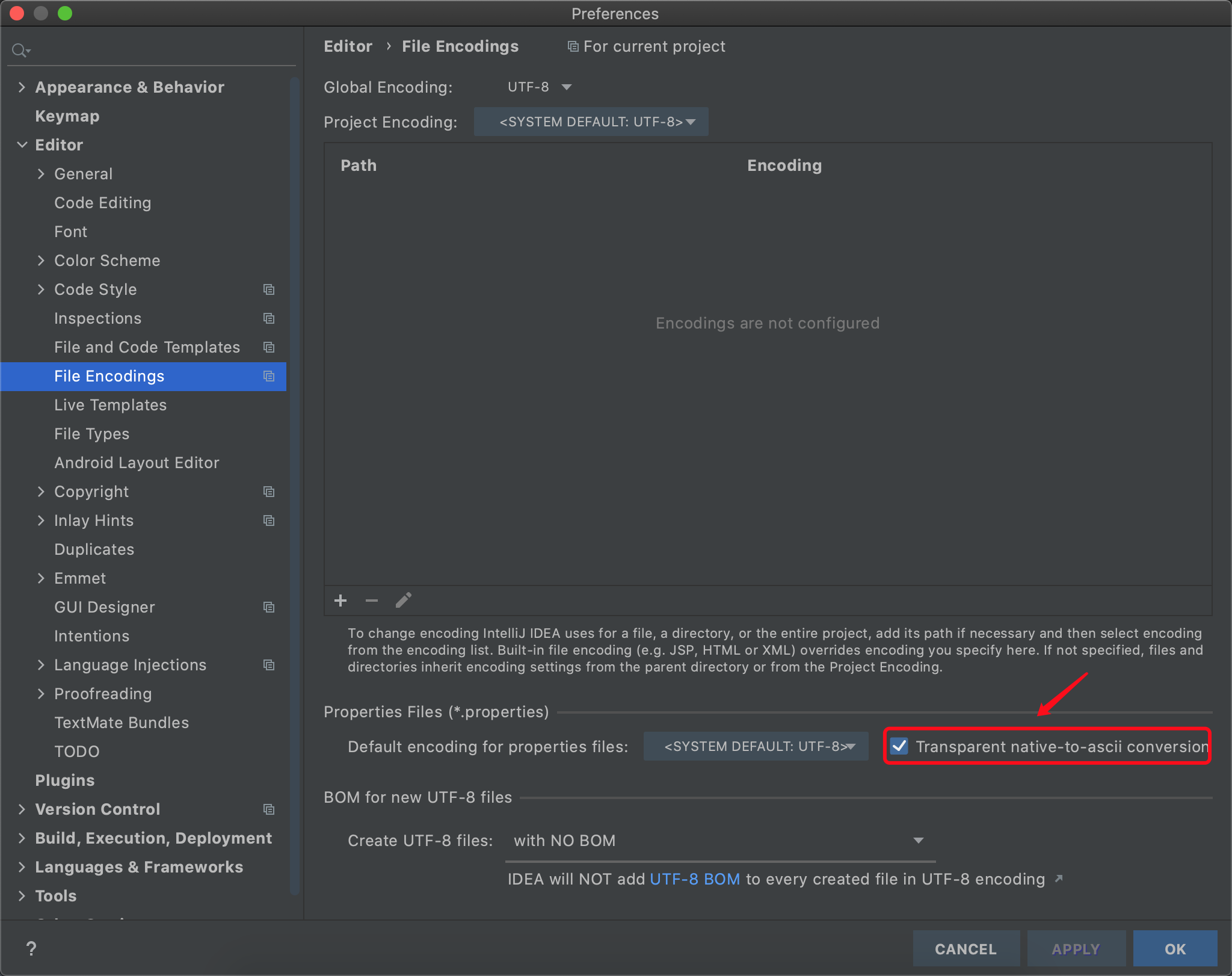Click the pencil edit icon below table
Screen dimensions: 1232x976
pyautogui.click(x=404, y=600)
